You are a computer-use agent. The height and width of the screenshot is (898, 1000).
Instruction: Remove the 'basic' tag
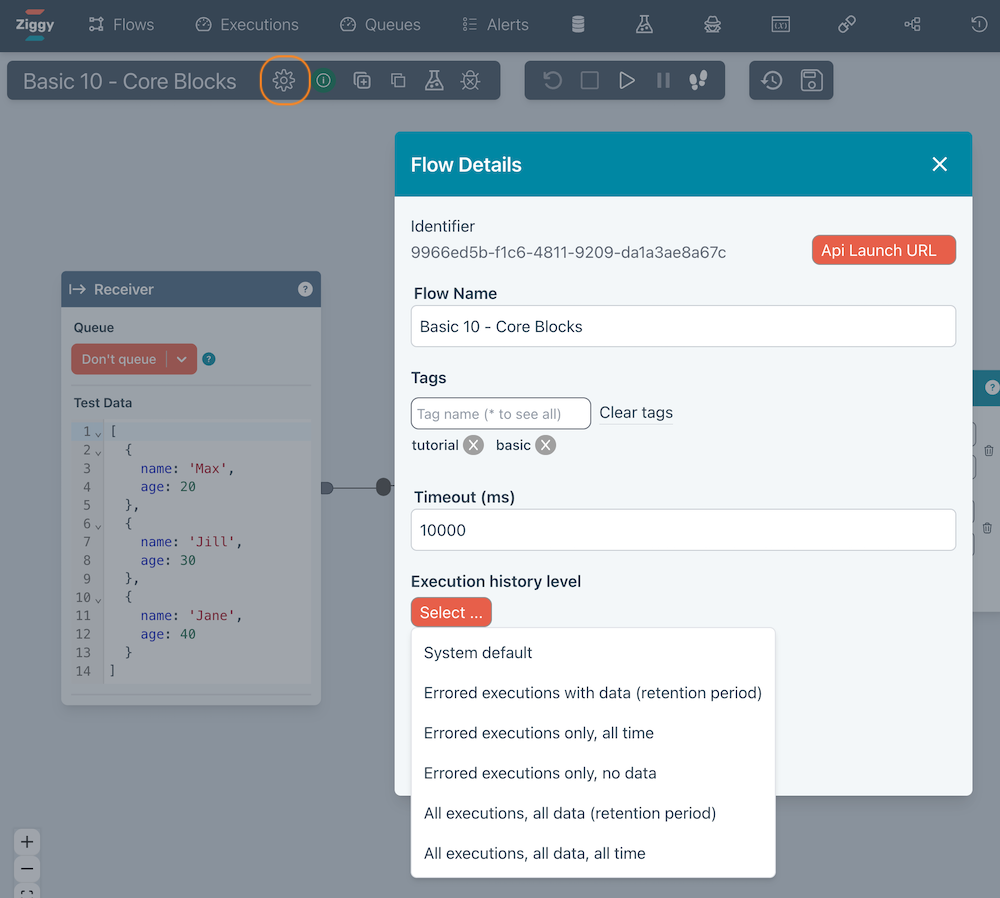545,445
